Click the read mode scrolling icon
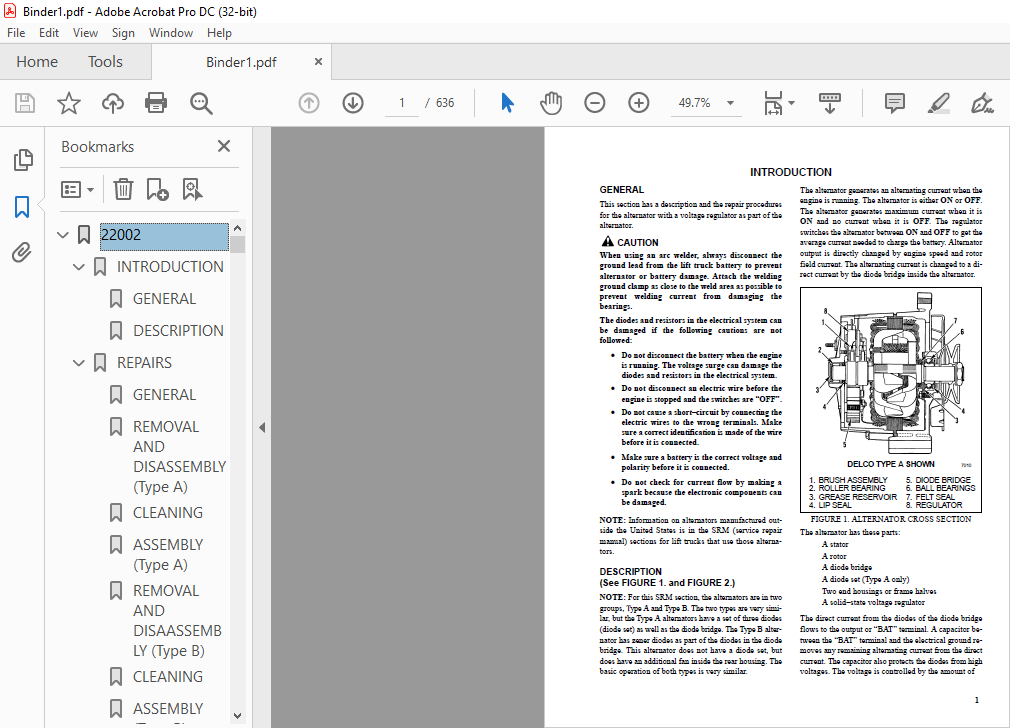 pyautogui.click(x=830, y=103)
